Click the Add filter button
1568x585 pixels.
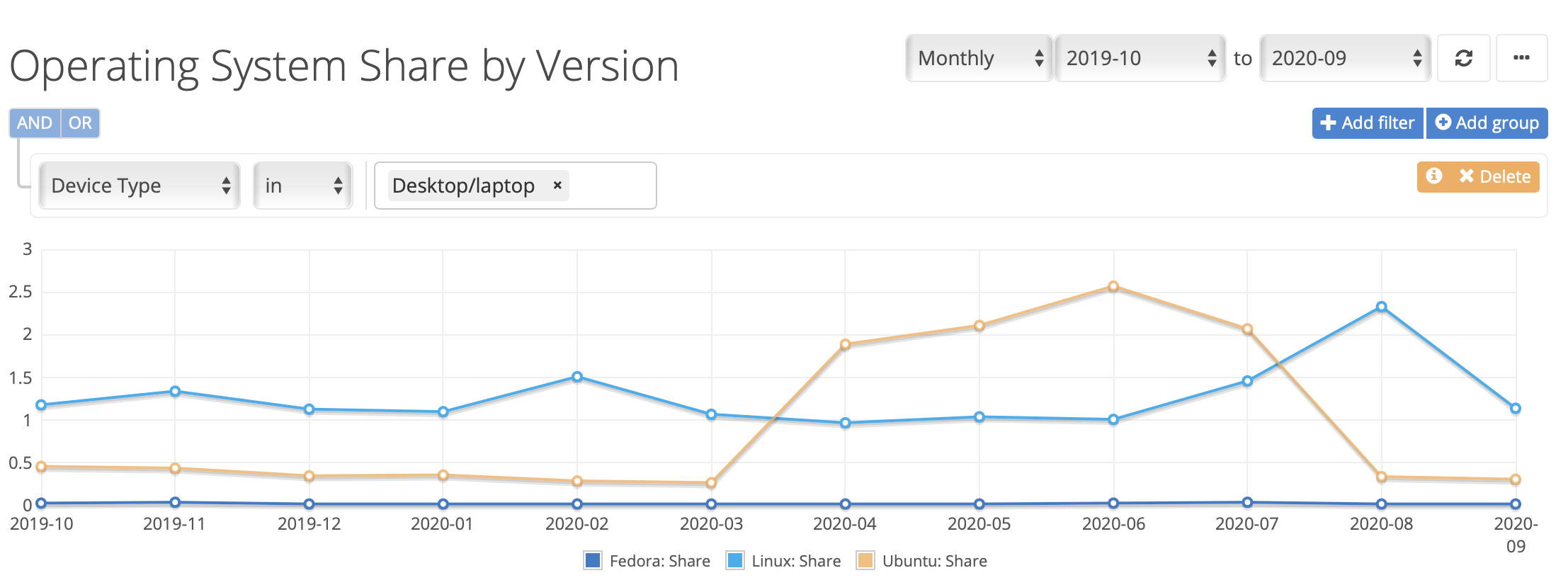pos(1368,123)
